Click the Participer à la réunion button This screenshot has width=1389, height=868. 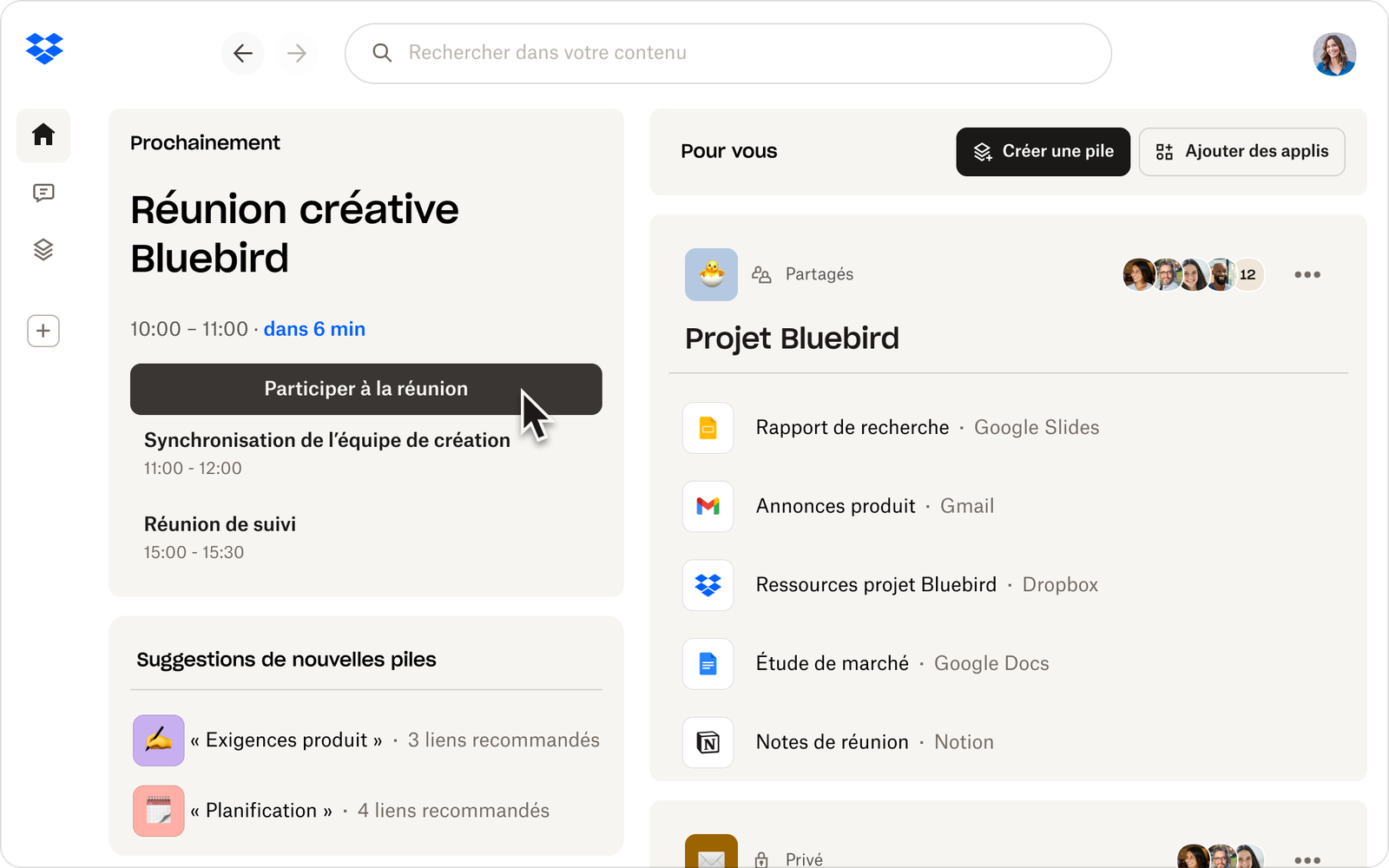pyautogui.click(x=365, y=389)
